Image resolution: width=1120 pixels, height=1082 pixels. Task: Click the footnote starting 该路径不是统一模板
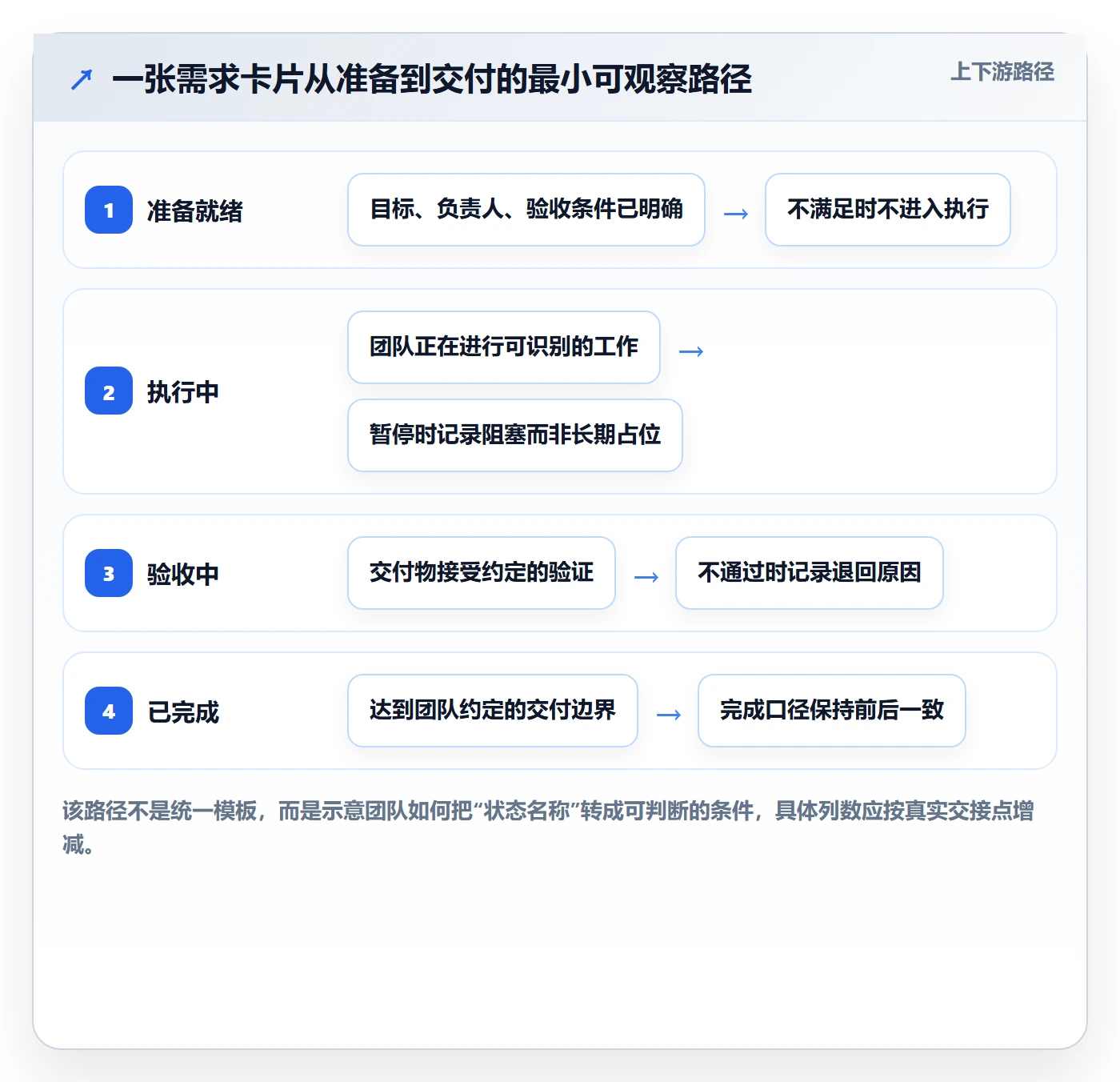pos(549,828)
